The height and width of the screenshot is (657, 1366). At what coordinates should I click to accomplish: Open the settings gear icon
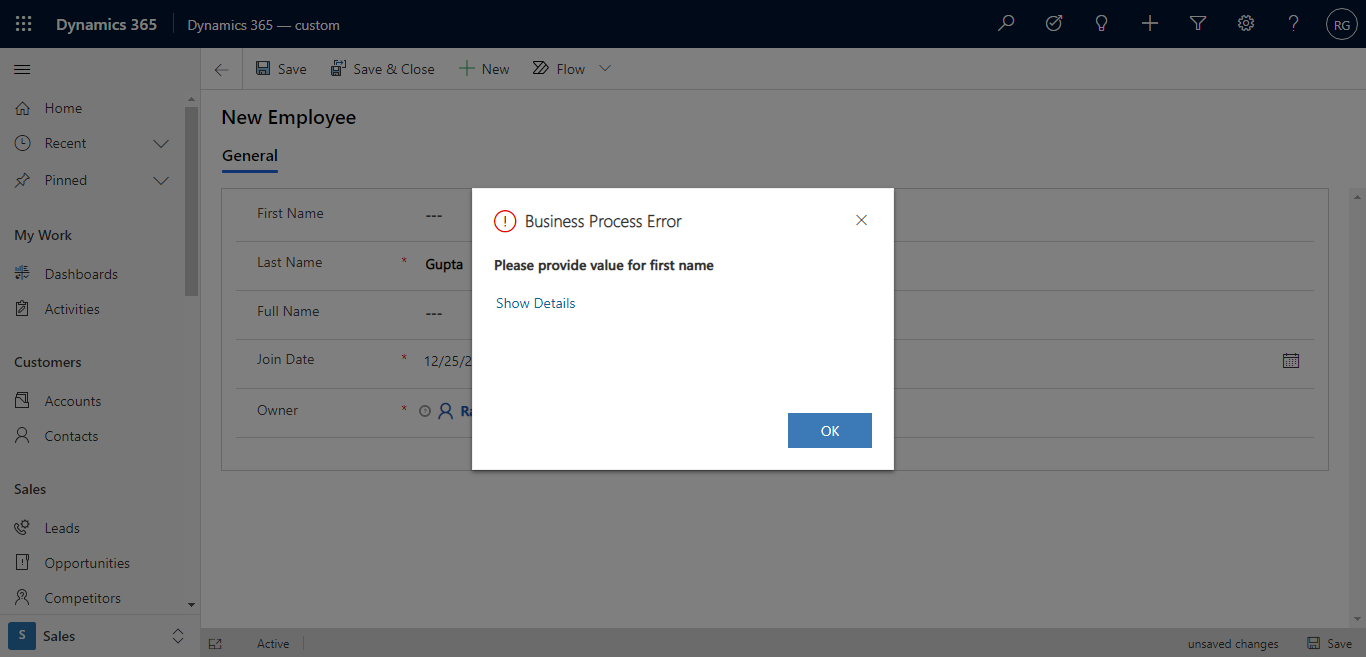click(x=1245, y=22)
